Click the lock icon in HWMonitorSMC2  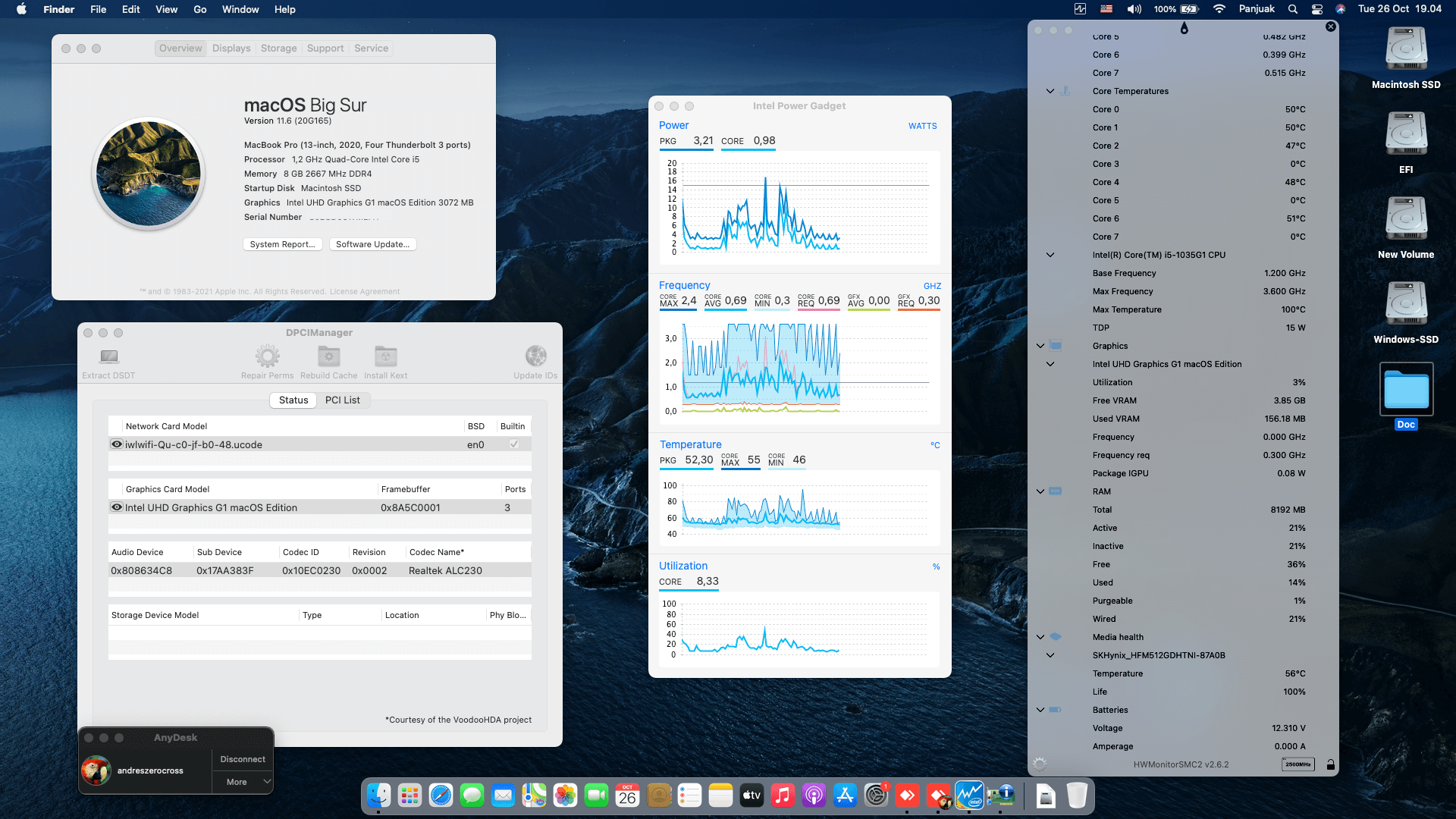tap(1330, 765)
